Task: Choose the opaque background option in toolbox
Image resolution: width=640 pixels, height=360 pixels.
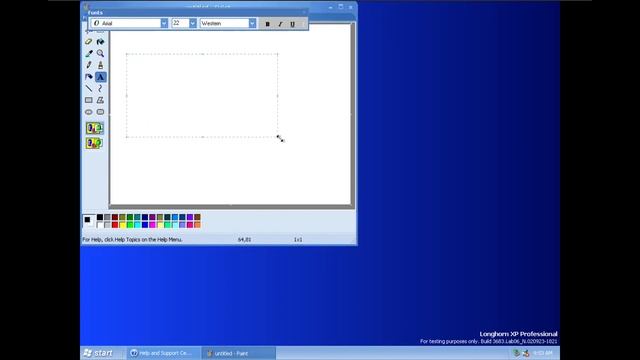Action: 94,128
